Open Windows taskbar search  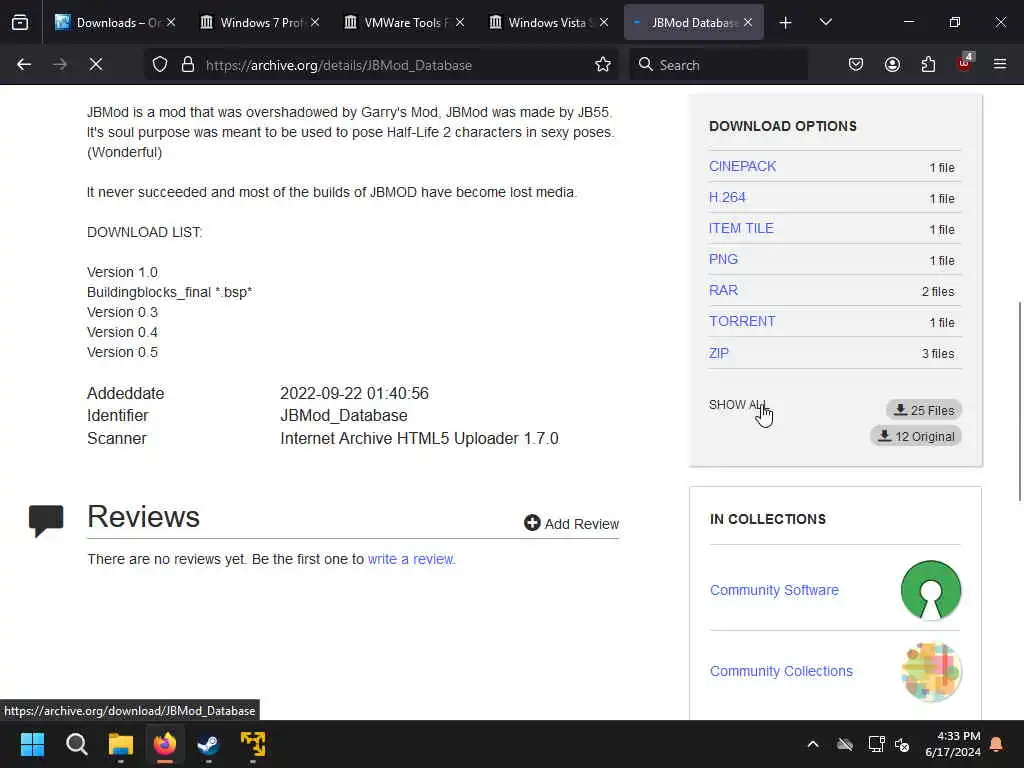76,744
